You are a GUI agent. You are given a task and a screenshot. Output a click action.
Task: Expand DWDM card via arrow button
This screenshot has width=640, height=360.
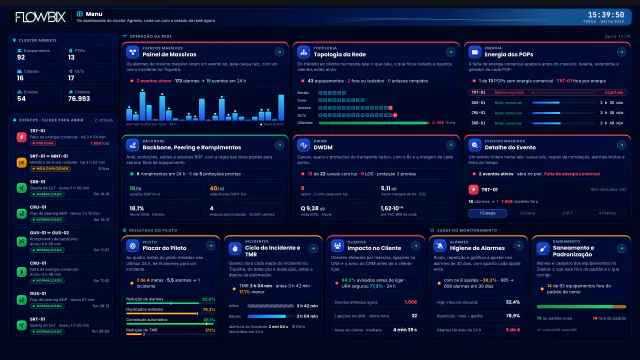point(450,145)
